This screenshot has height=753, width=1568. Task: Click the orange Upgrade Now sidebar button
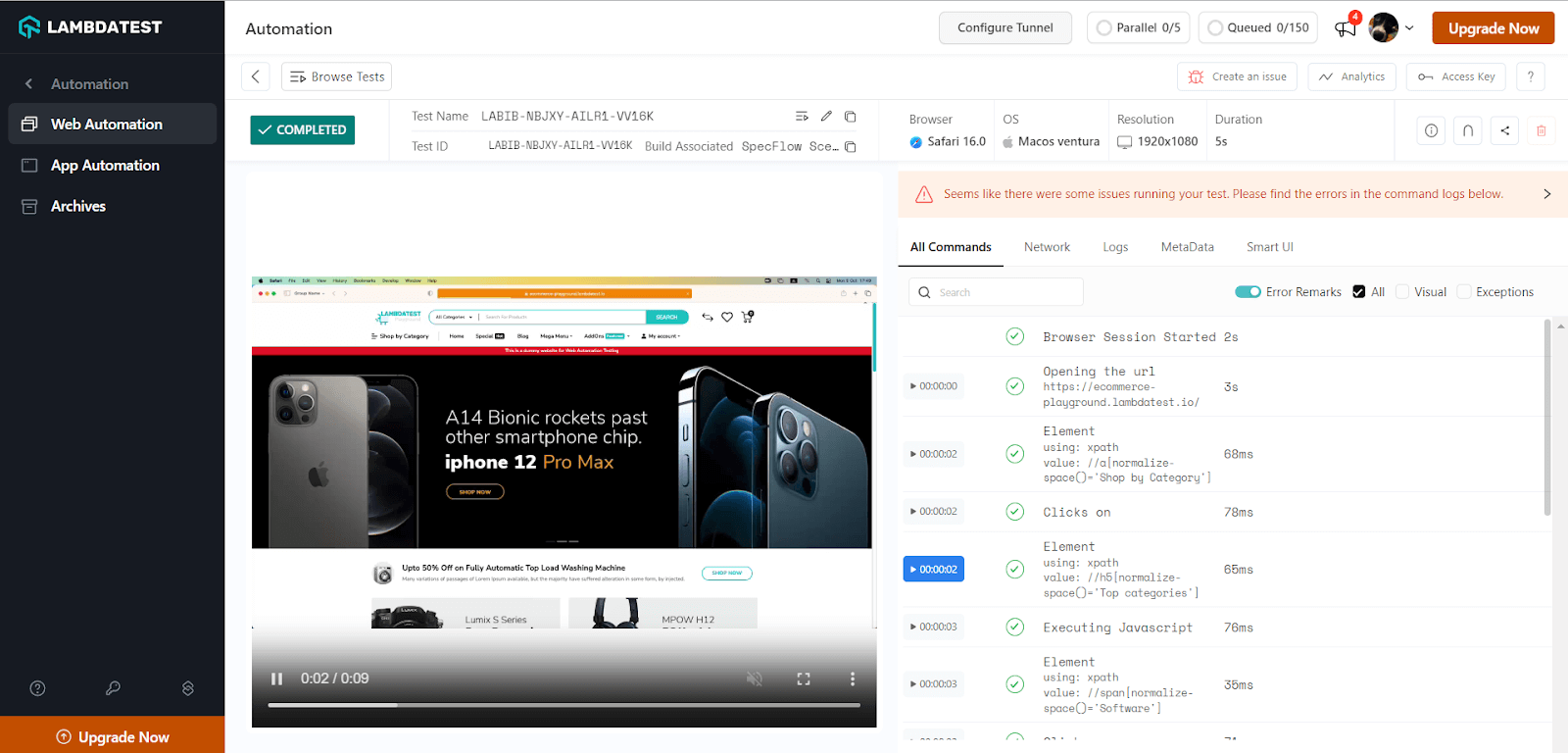[x=112, y=736]
